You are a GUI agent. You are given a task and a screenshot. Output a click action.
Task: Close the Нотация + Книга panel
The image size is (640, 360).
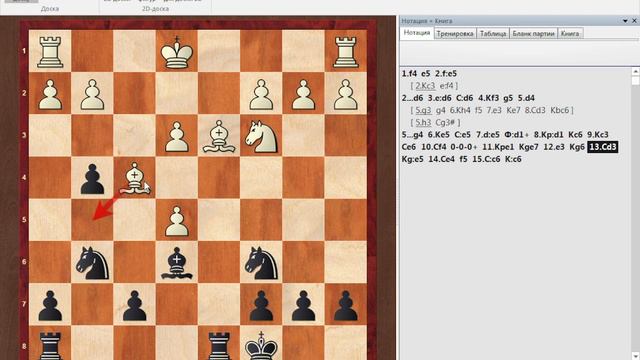tap(635, 21)
